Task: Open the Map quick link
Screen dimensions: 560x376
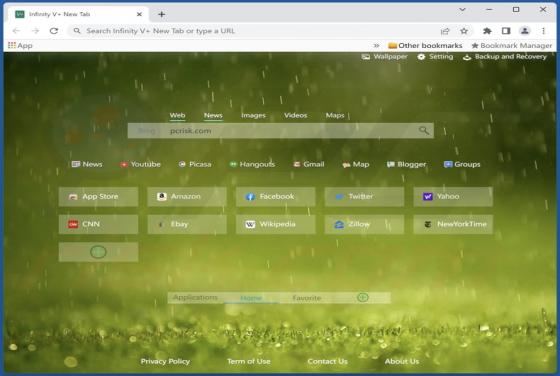Action: pyautogui.click(x=355, y=164)
